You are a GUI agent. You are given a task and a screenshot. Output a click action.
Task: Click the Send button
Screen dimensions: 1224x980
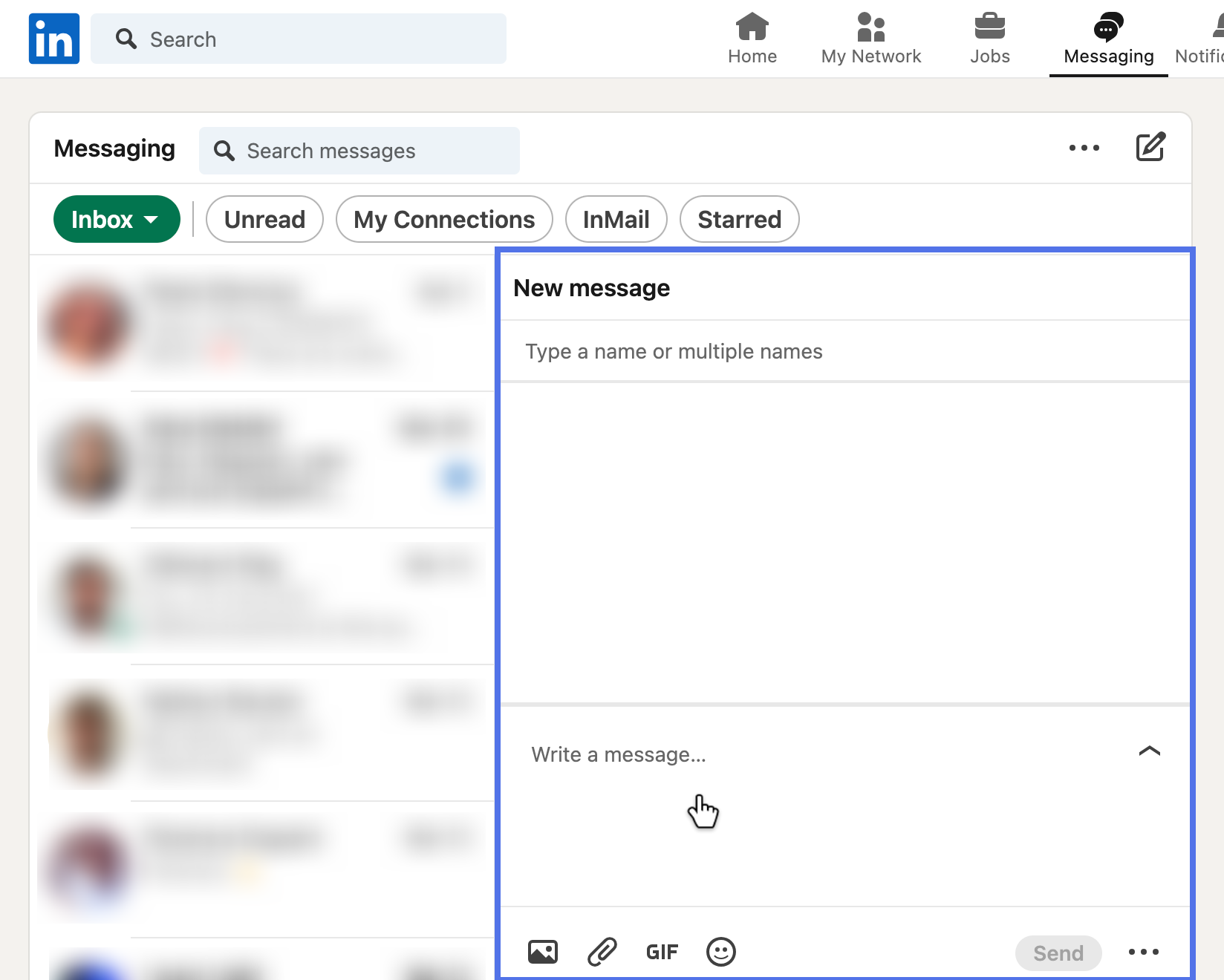[1058, 953]
